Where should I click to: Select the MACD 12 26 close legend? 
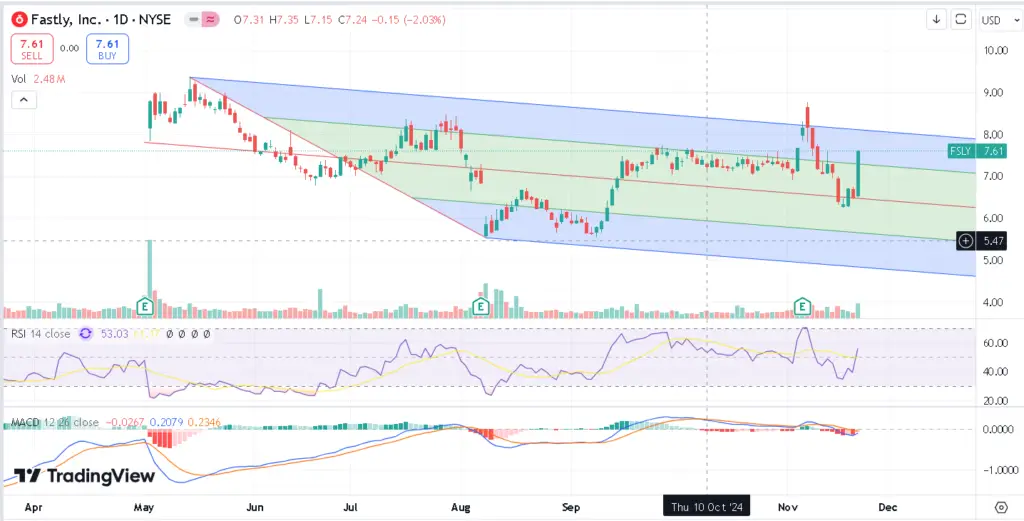[54, 422]
